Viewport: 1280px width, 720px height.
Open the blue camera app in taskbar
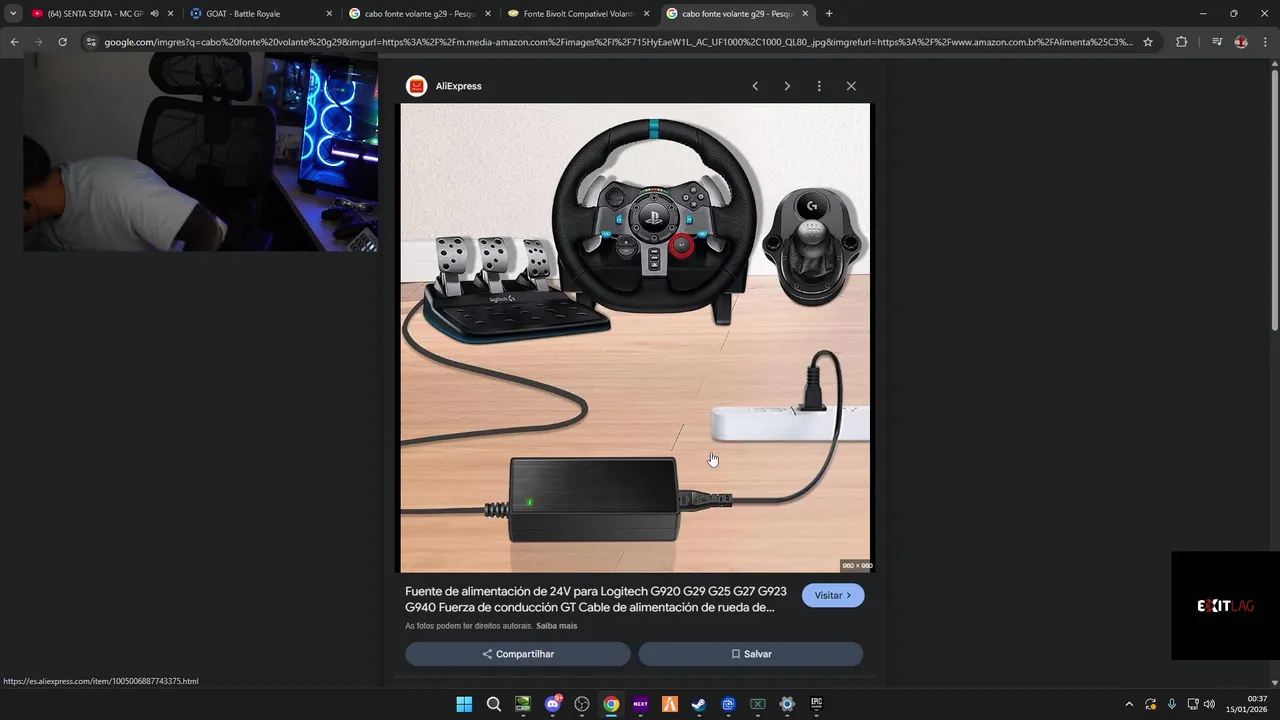(x=729, y=704)
